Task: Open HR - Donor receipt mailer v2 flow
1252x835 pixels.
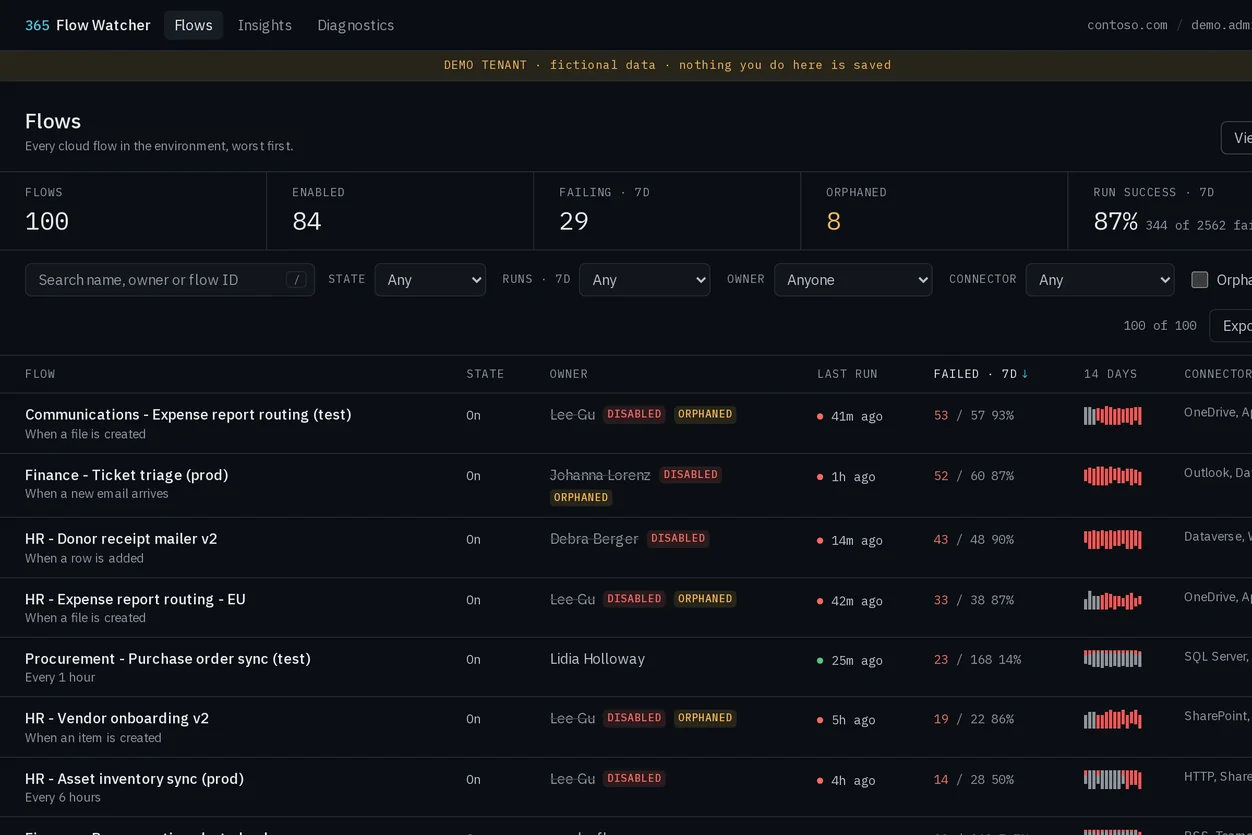Action: coord(121,539)
